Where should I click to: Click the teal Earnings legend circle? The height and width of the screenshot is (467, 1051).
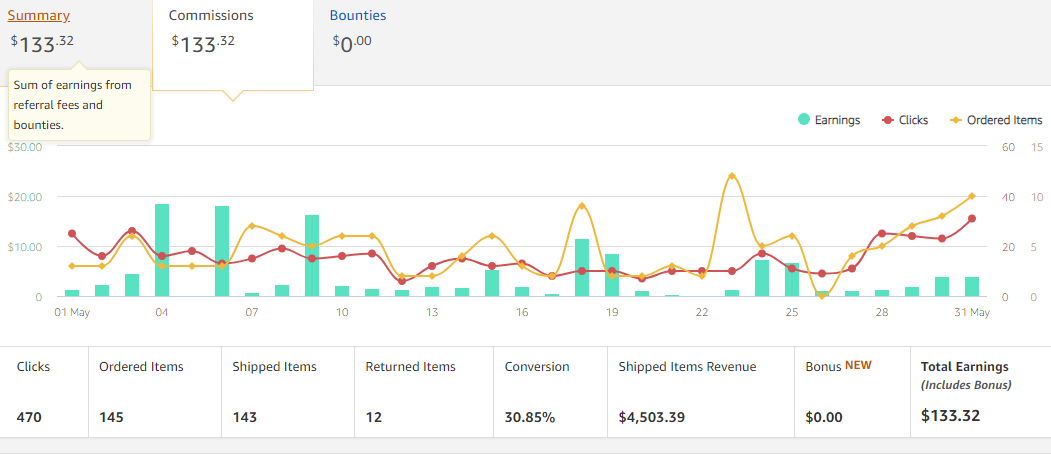[804, 120]
